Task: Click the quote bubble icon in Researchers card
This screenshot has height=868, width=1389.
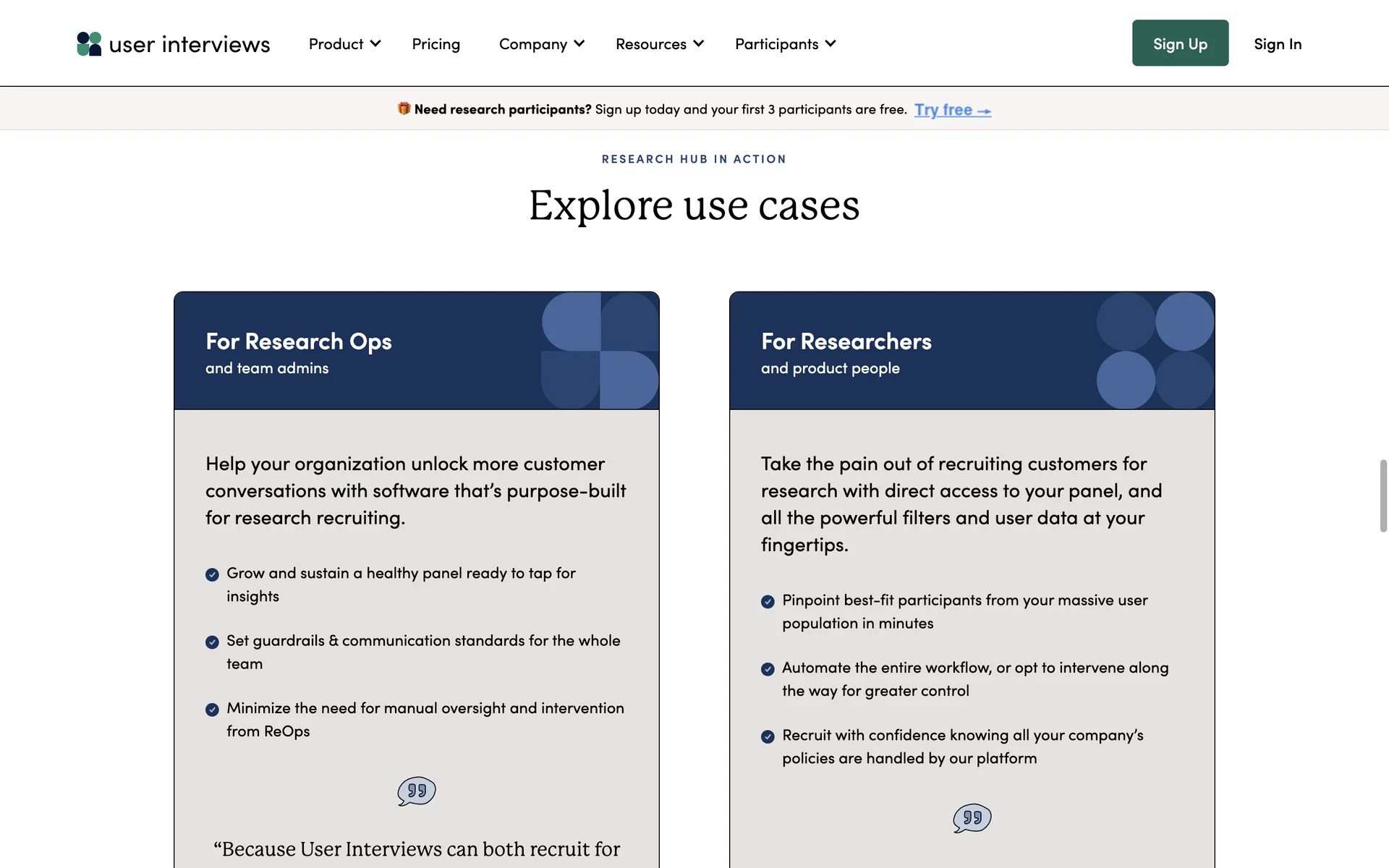Action: (972, 818)
